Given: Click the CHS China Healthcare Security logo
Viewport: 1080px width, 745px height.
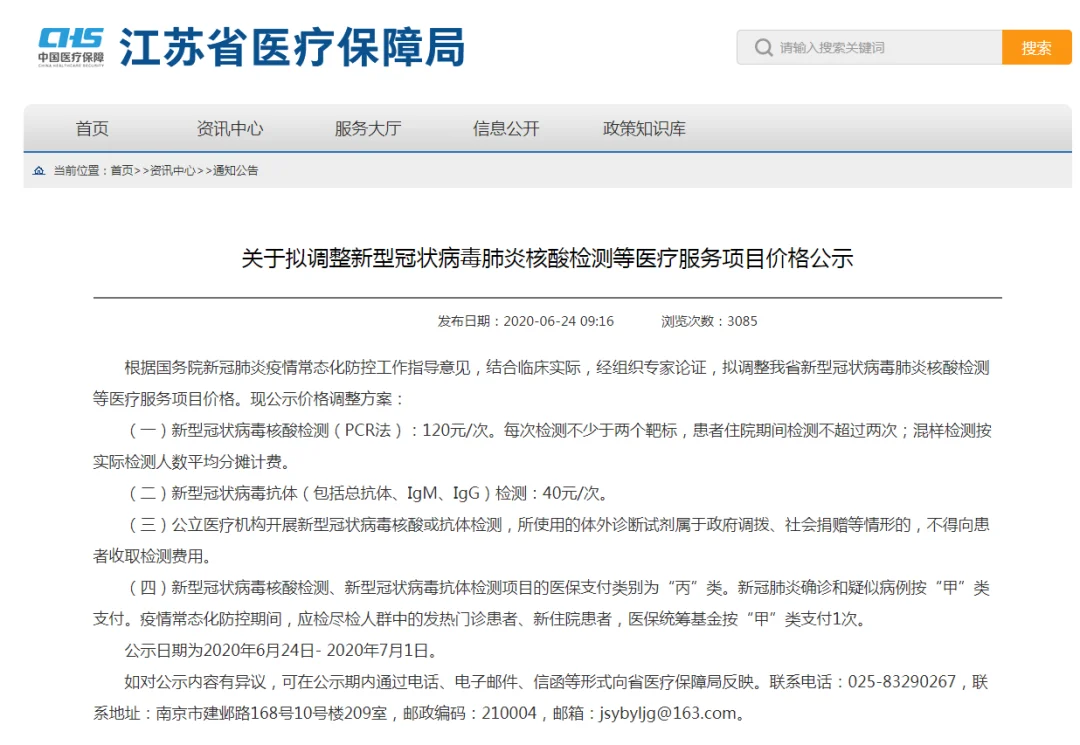Looking at the screenshot, I should 71,47.
